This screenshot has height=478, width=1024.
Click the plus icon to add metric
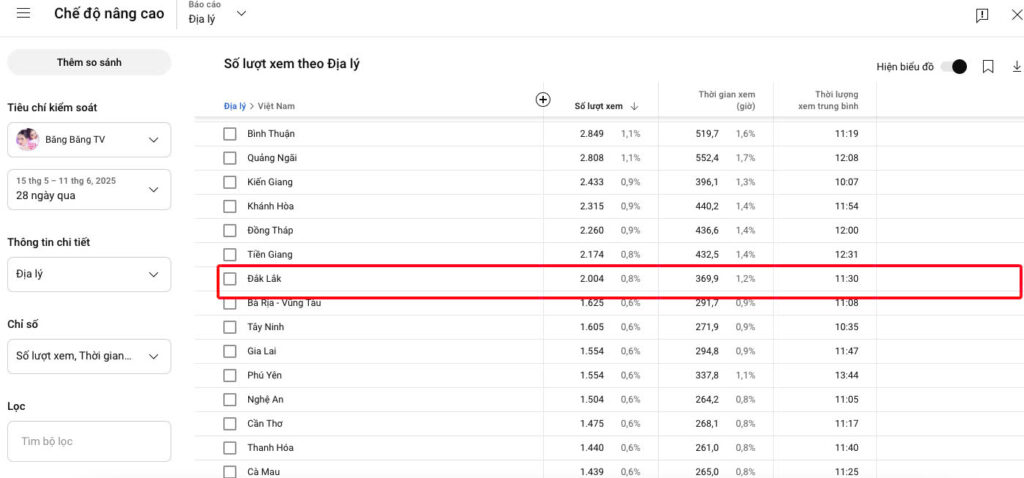click(543, 99)
